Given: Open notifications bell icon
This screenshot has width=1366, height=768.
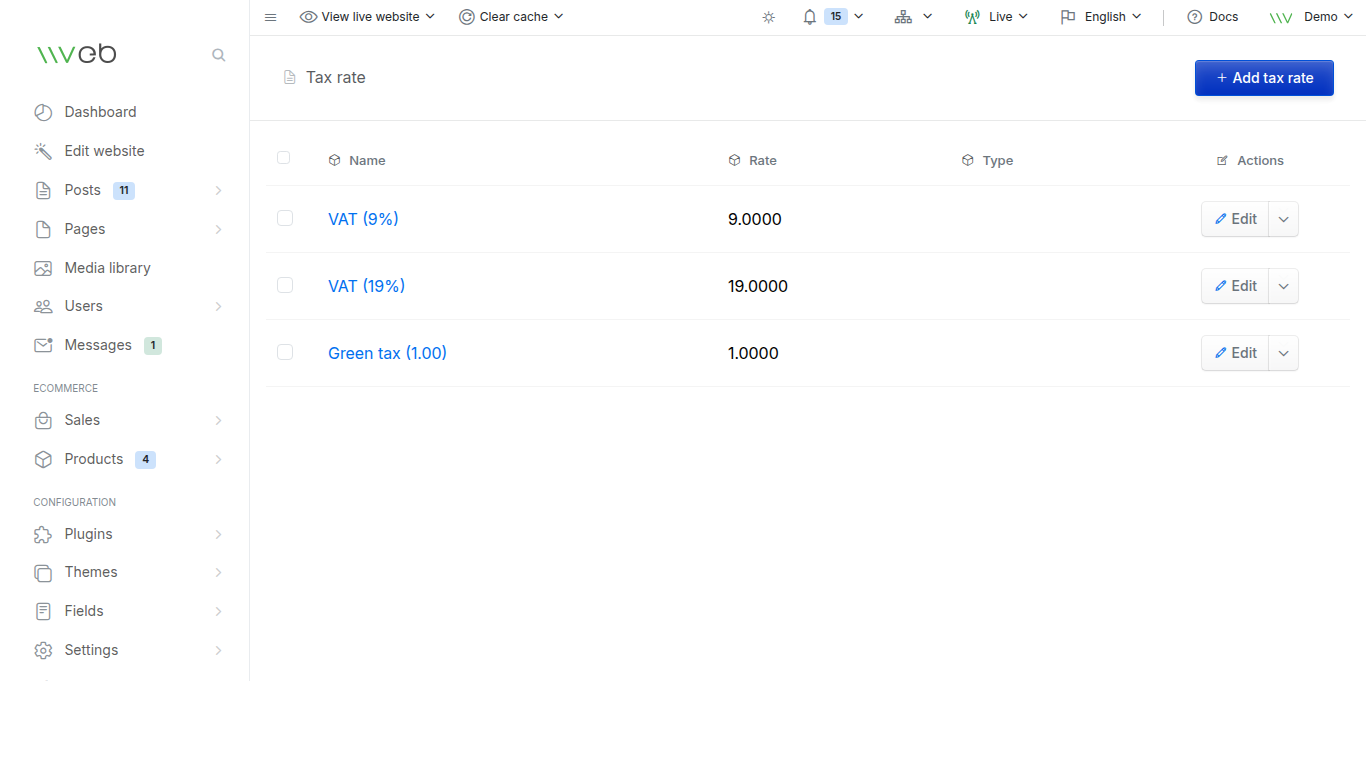Looking at the screenshot, I should tap(810, 17).
